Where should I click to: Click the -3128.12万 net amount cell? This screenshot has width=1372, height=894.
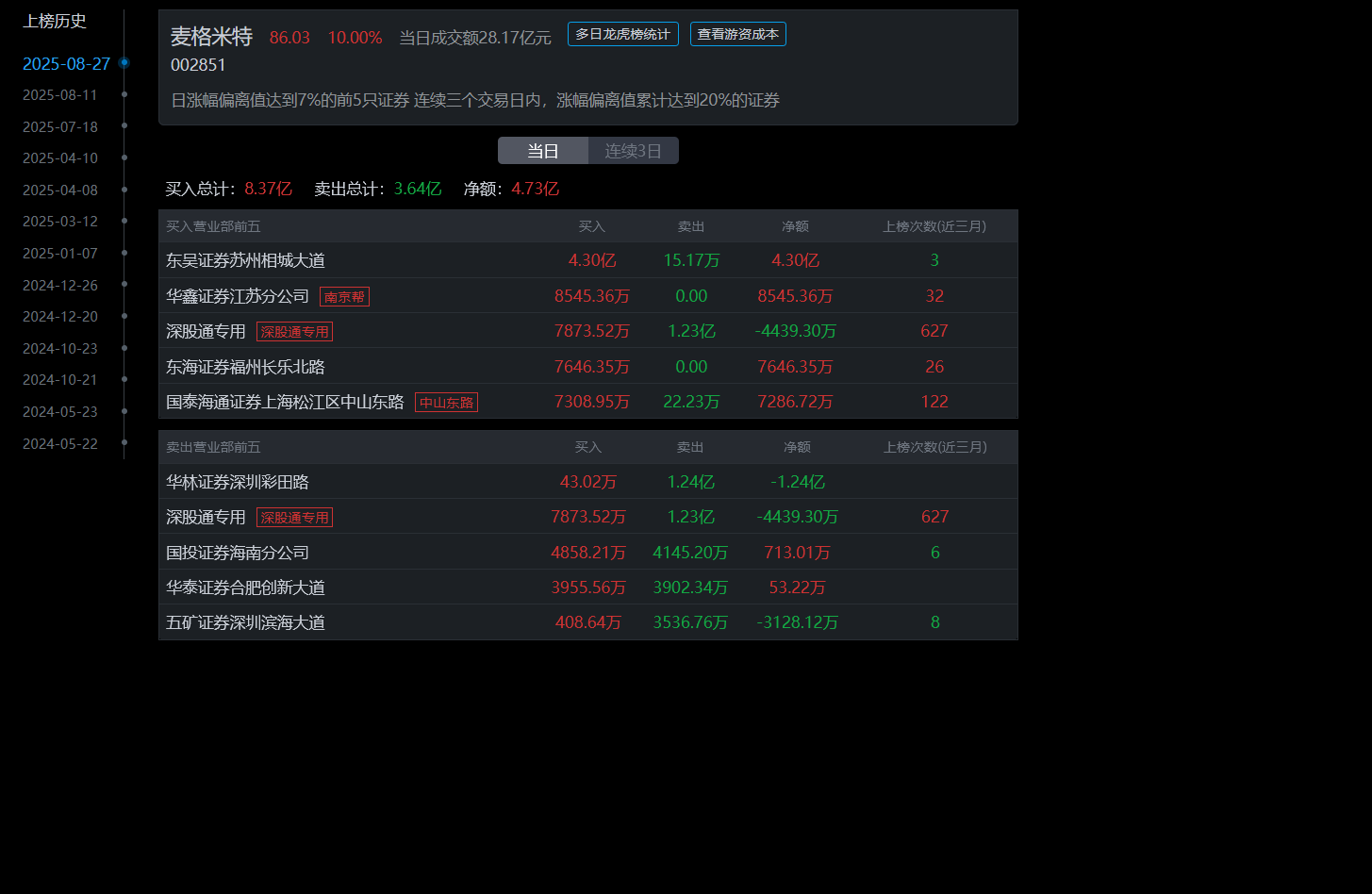pyautogui.click(x=798, y=622)
